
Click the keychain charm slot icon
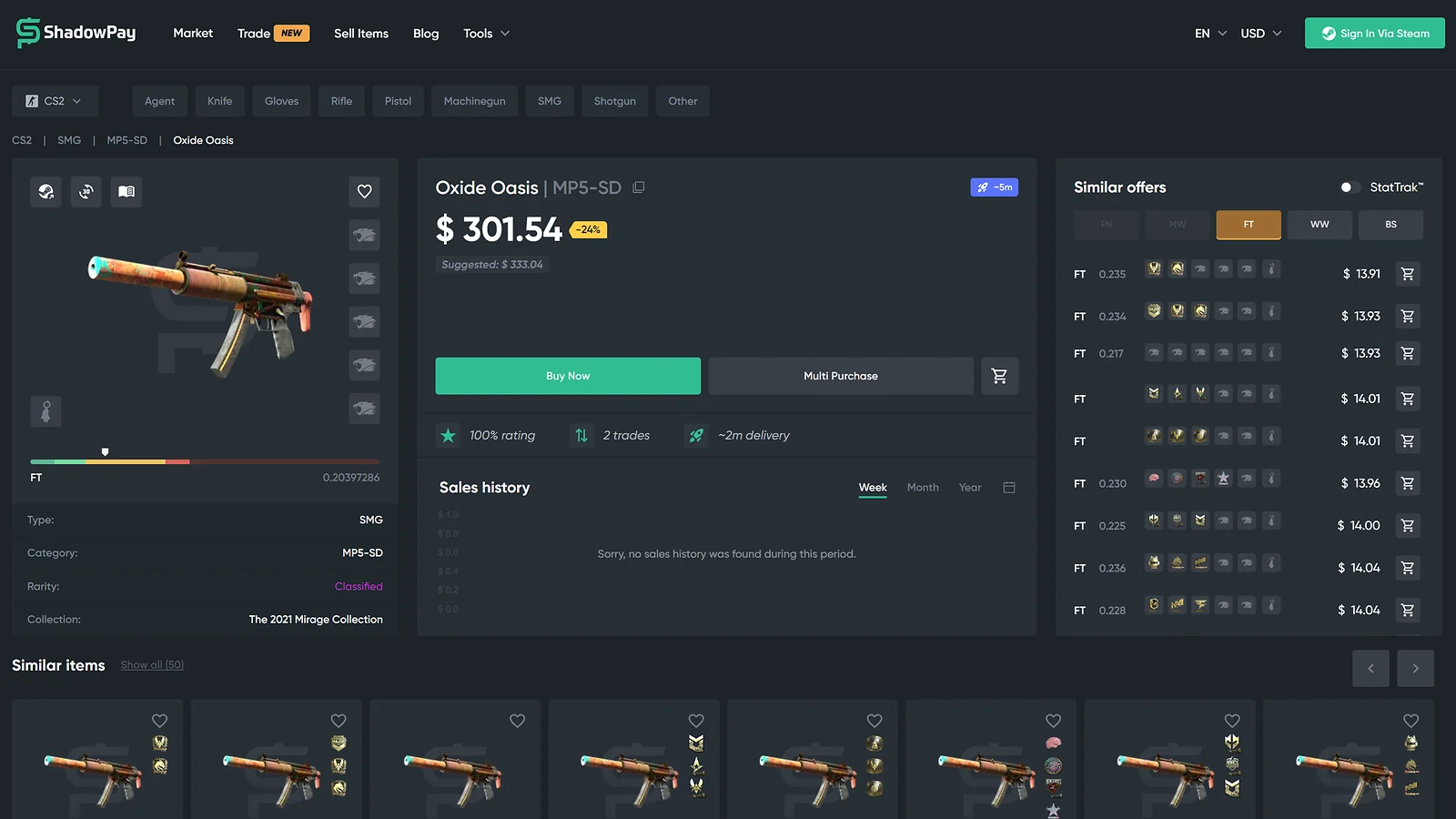point(46,411)
